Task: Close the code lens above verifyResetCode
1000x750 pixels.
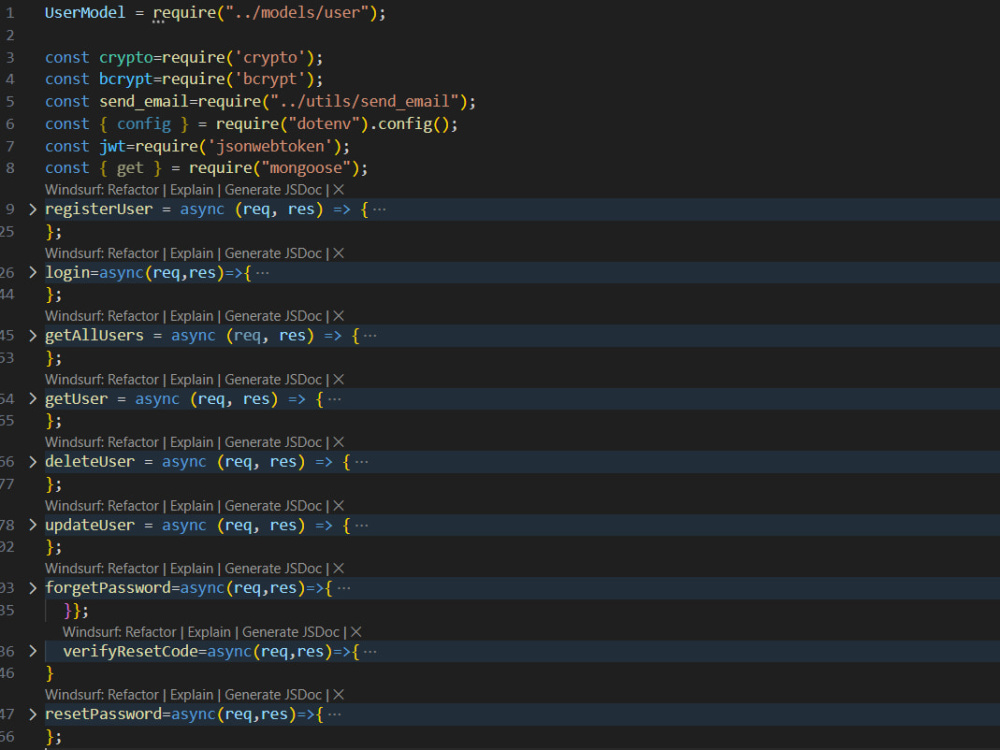Action: point(357,632)
